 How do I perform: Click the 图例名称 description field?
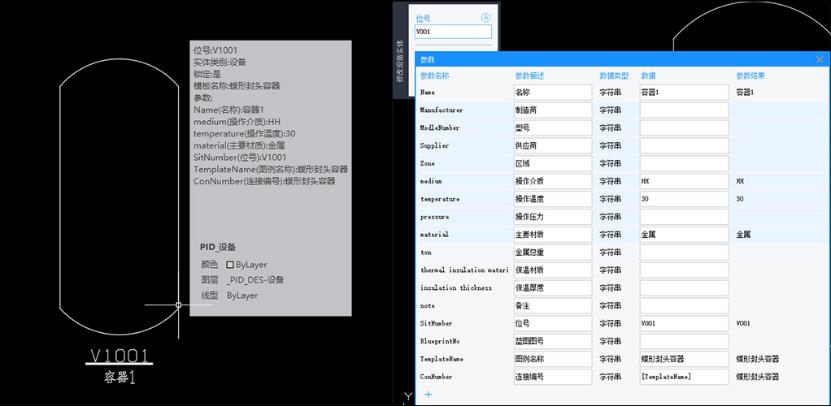(x=552, y=359)
